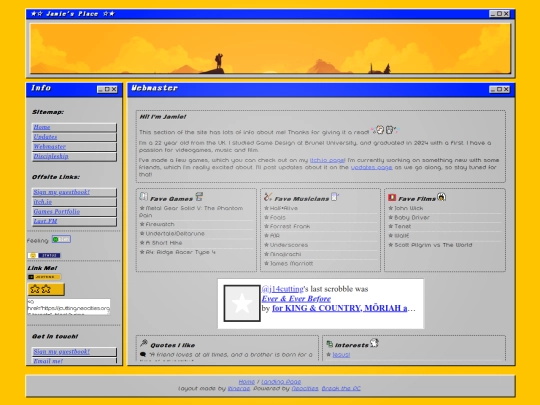Screen dimensions: 540x405
Task: Open Sign my guestbook under Offsite Links
Action: [62, 192]
